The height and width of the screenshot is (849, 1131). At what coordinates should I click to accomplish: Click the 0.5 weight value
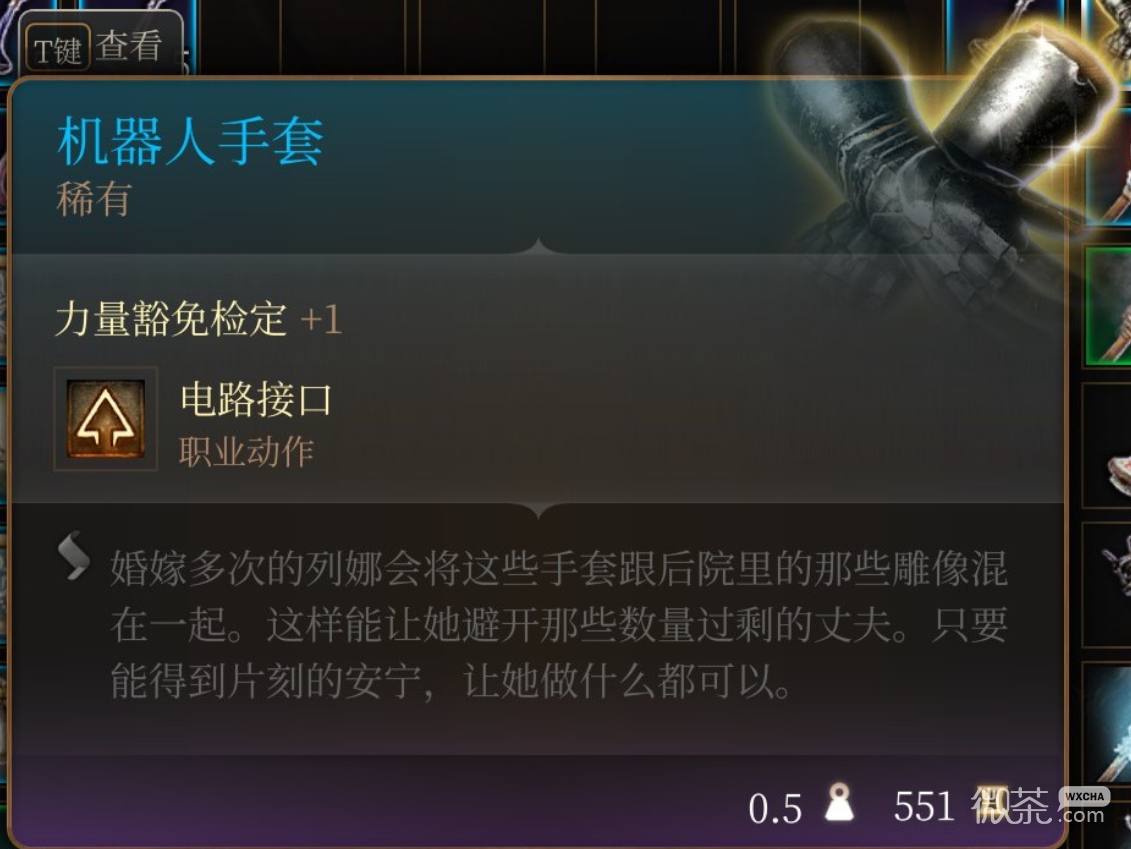[775, 809]
